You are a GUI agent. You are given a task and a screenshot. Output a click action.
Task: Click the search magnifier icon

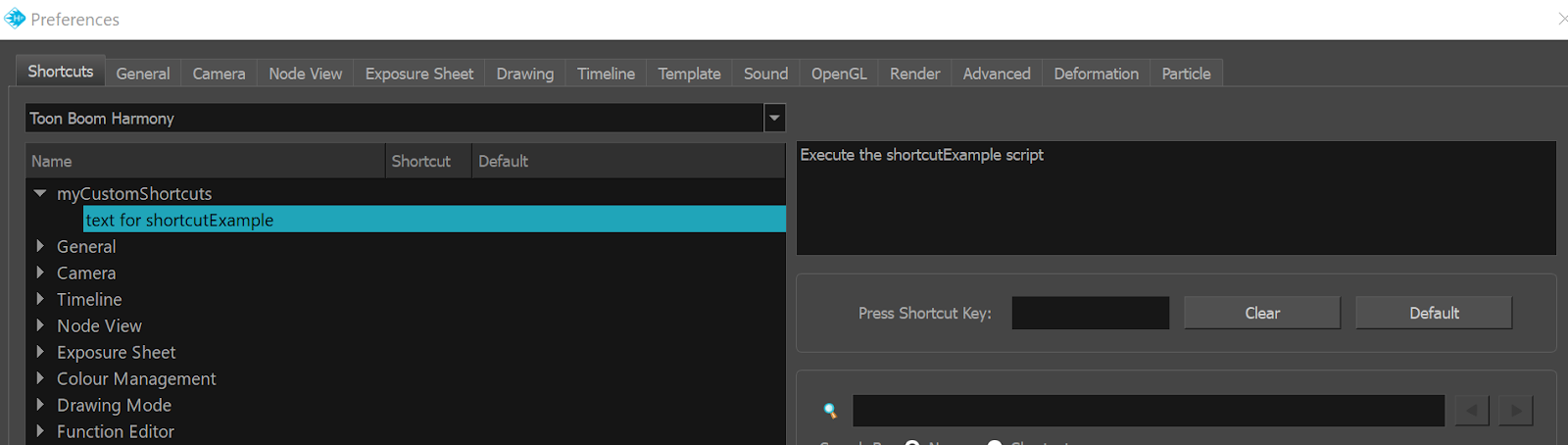[x=830, y=411]
